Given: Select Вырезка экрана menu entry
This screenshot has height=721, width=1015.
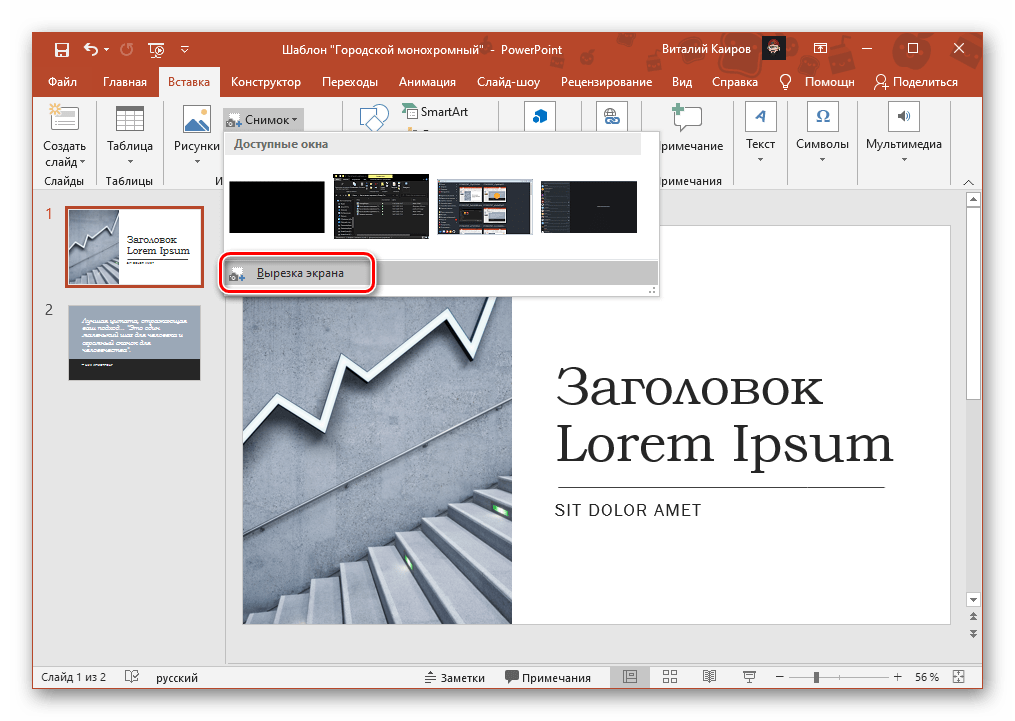Looking at the screenshot, I should pos(299,273).
